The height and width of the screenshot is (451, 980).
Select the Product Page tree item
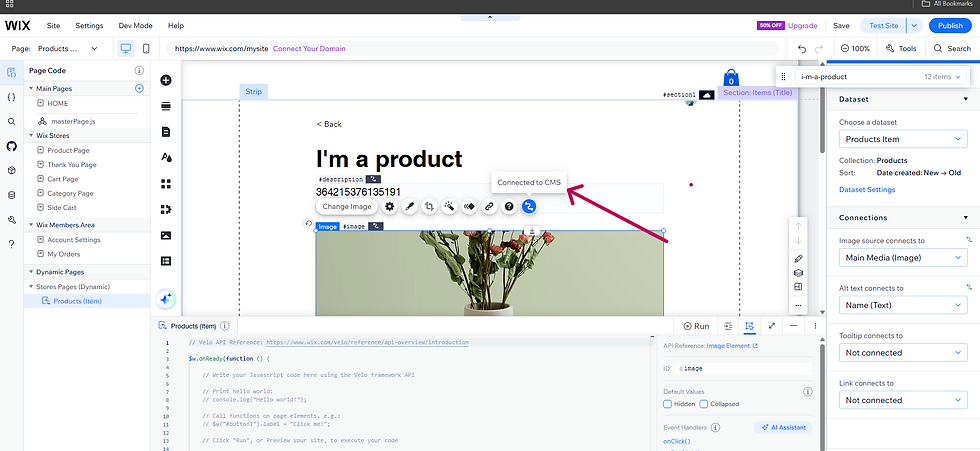[68, 151]
